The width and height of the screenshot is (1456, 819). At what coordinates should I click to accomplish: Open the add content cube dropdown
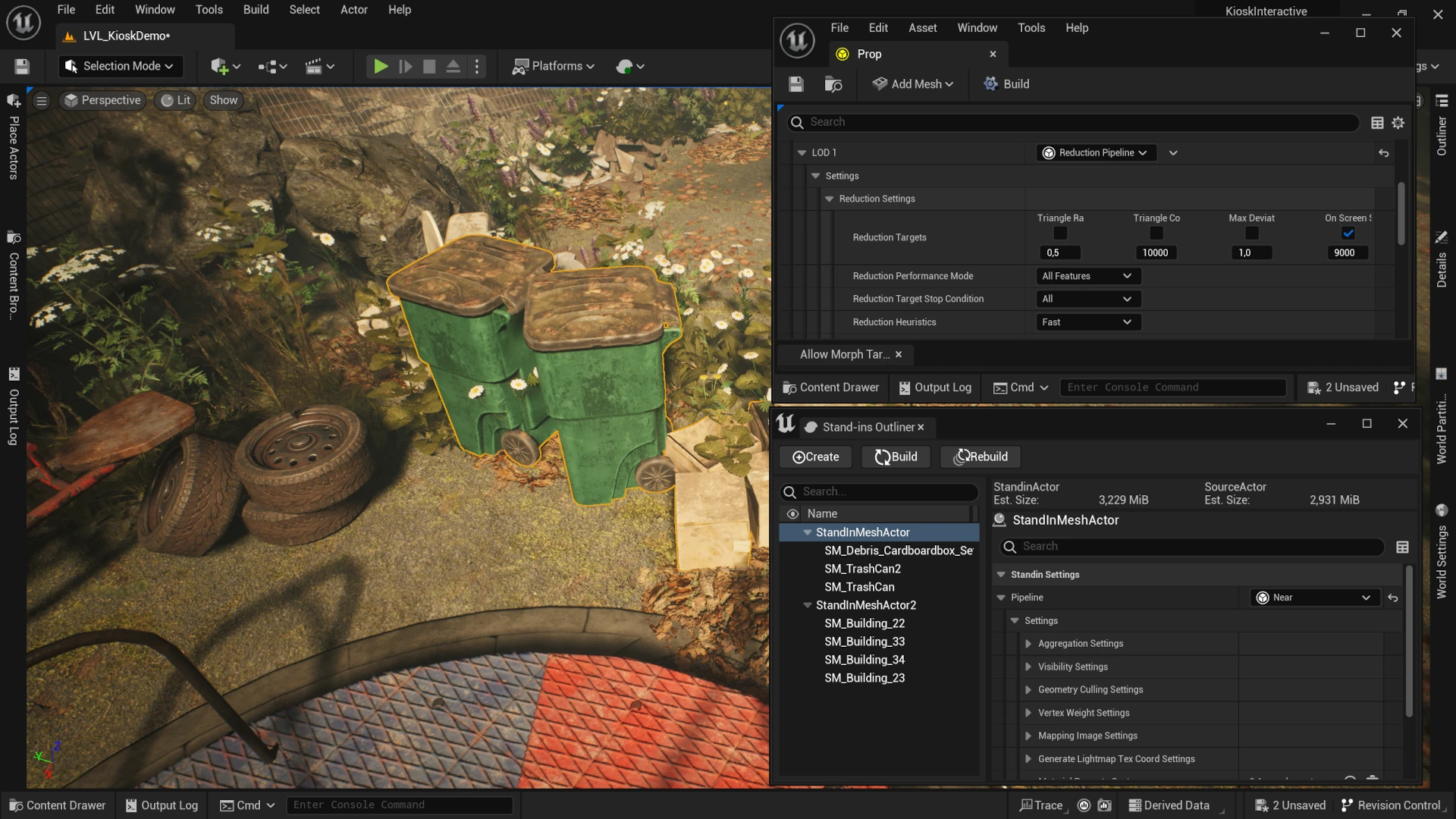pyautogui.click(x=226, y=67)
